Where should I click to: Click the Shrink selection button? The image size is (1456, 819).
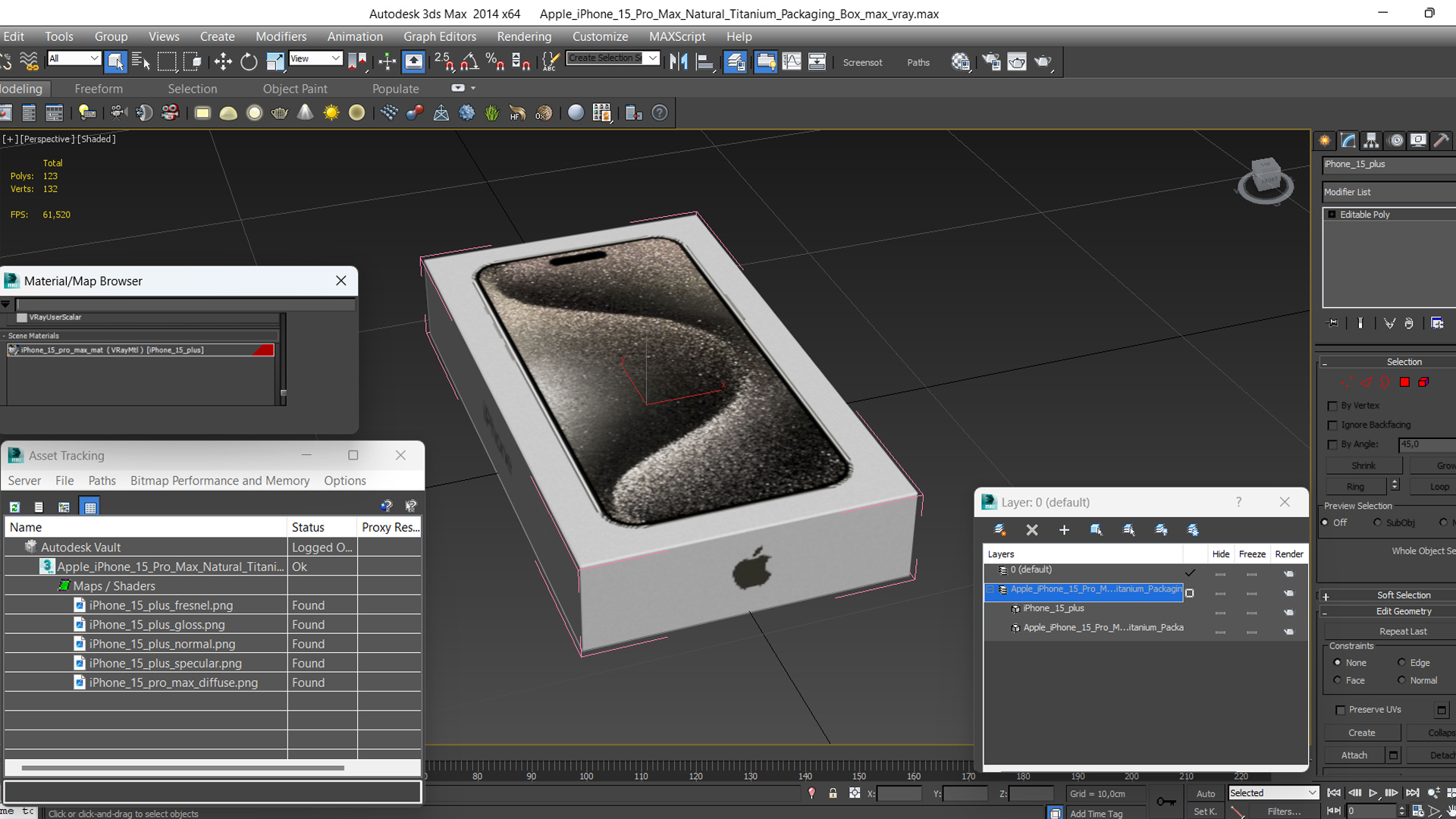click(x=1363, y=466)
